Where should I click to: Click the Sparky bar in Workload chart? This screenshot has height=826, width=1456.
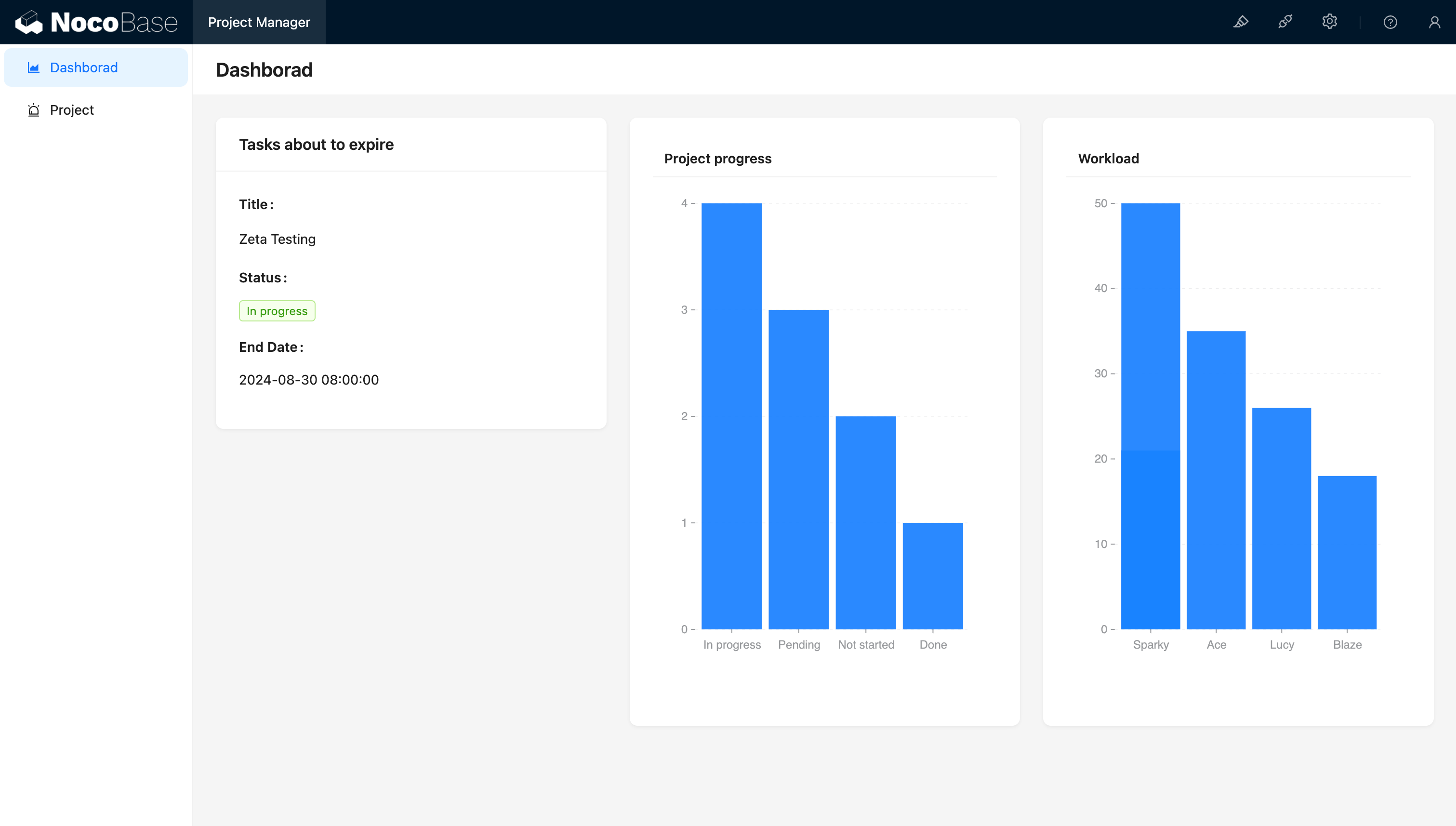[x=1151, y=416]
